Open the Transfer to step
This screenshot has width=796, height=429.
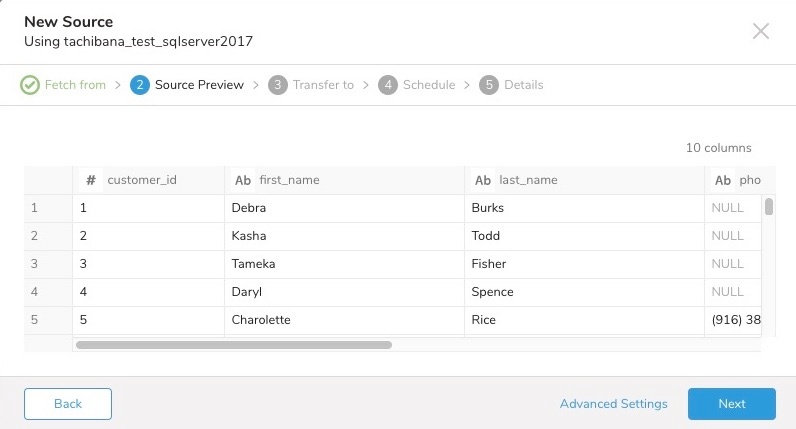[x=323, y=85]
